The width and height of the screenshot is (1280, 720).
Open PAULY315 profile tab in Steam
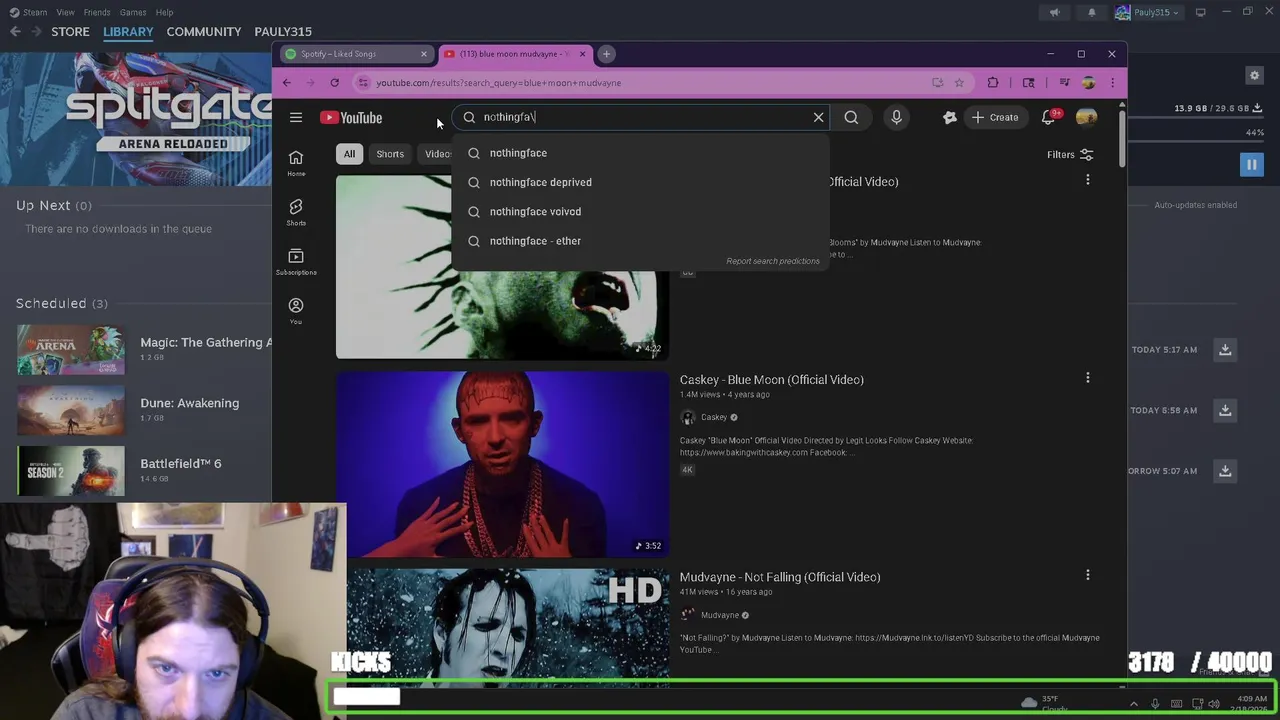coord(283,31)
